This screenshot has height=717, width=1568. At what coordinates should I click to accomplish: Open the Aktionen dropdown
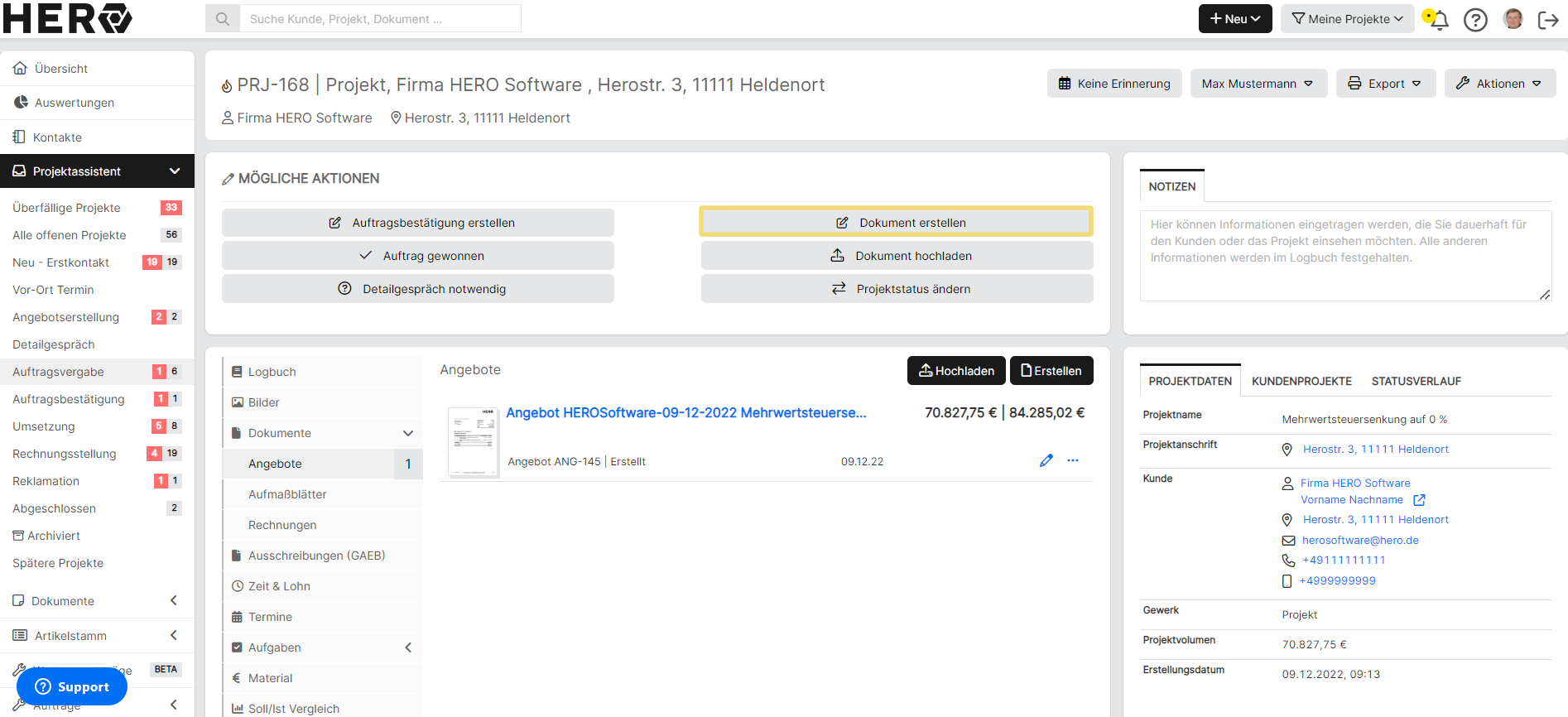pyautogui.click(x=1500, y=84)
